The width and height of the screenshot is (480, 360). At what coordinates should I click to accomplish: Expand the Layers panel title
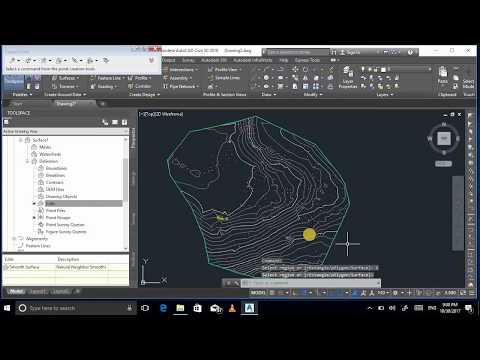click(x=385, y=95)
